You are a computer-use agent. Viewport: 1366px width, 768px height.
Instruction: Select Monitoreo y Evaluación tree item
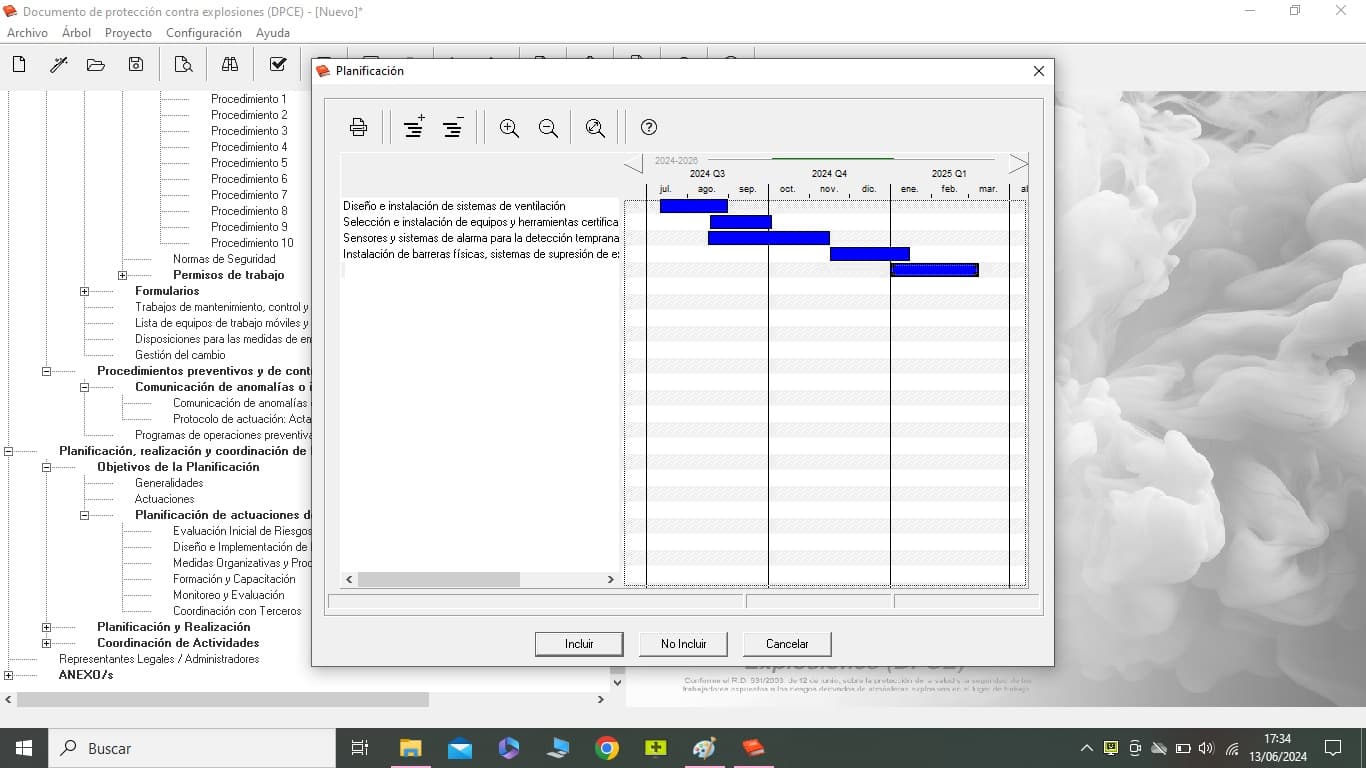[229, 595]
